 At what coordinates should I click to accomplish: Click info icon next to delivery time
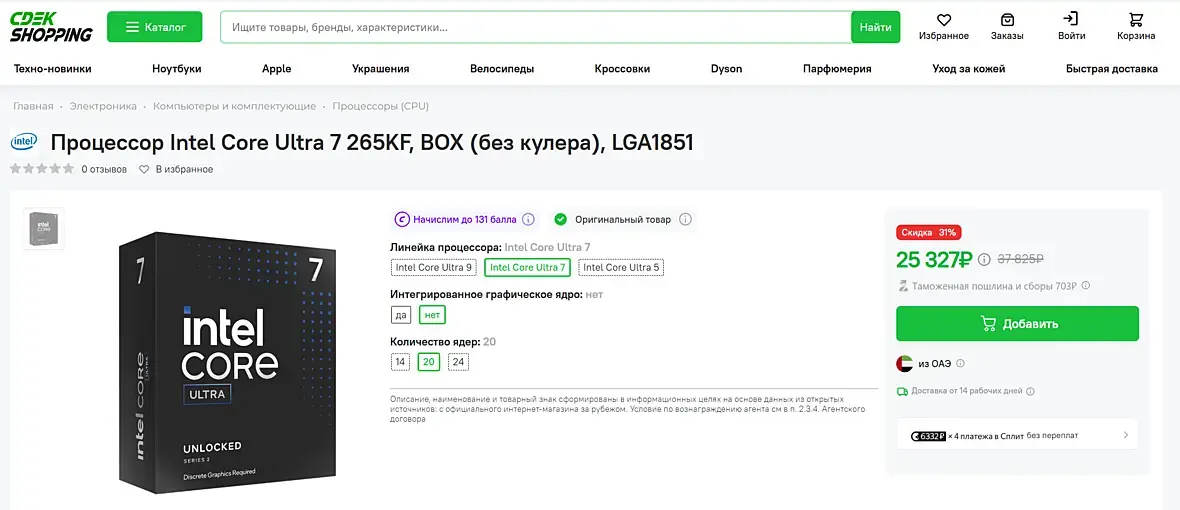1030,391
